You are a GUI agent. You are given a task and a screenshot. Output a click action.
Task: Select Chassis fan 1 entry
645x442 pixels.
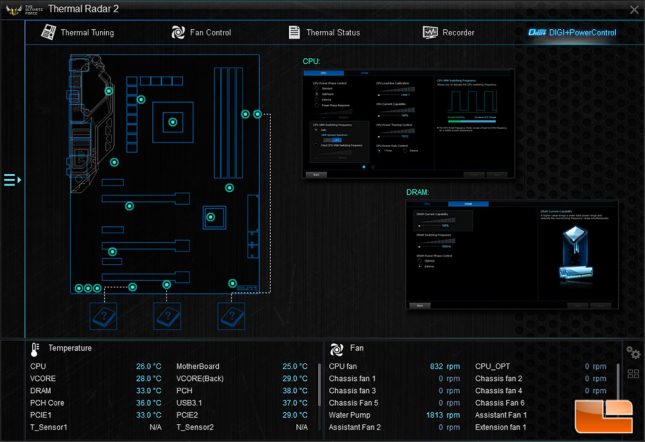tap(394, 379)
